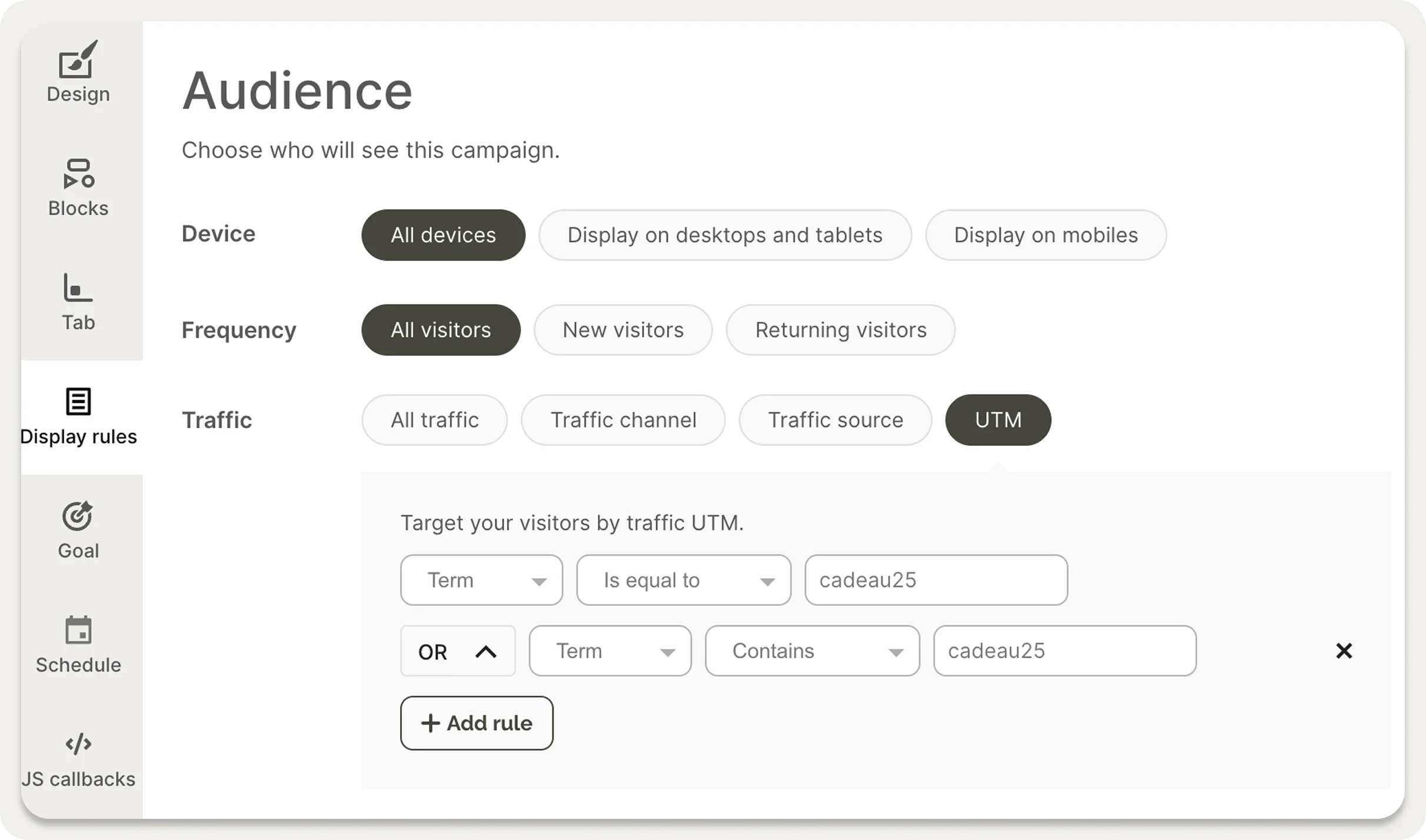Open the Display rules panel

click(x=79, y=415)
